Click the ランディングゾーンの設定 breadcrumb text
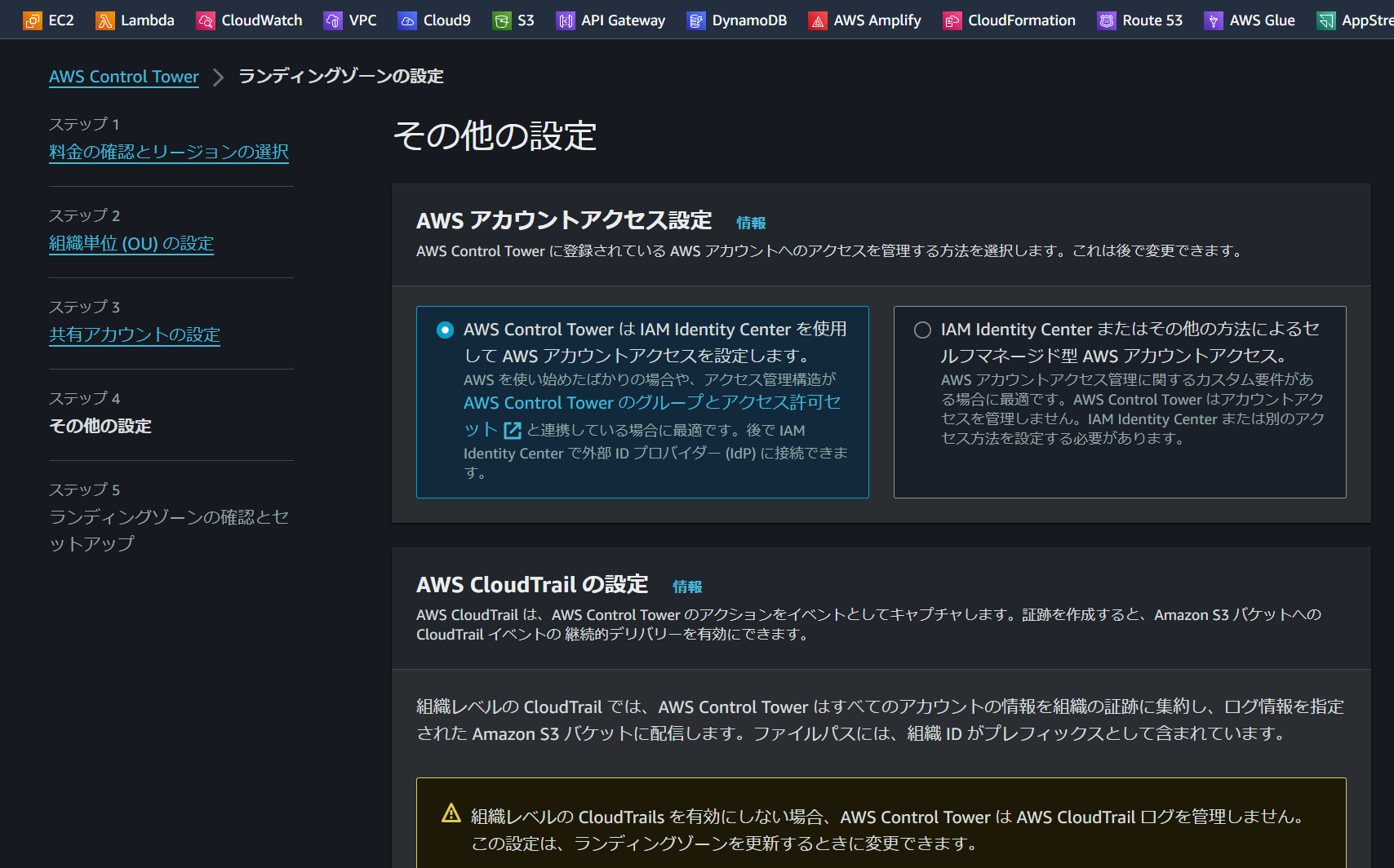Image resolution: width=1394 pixels, height=868 pixels. [x=341, y=76]
